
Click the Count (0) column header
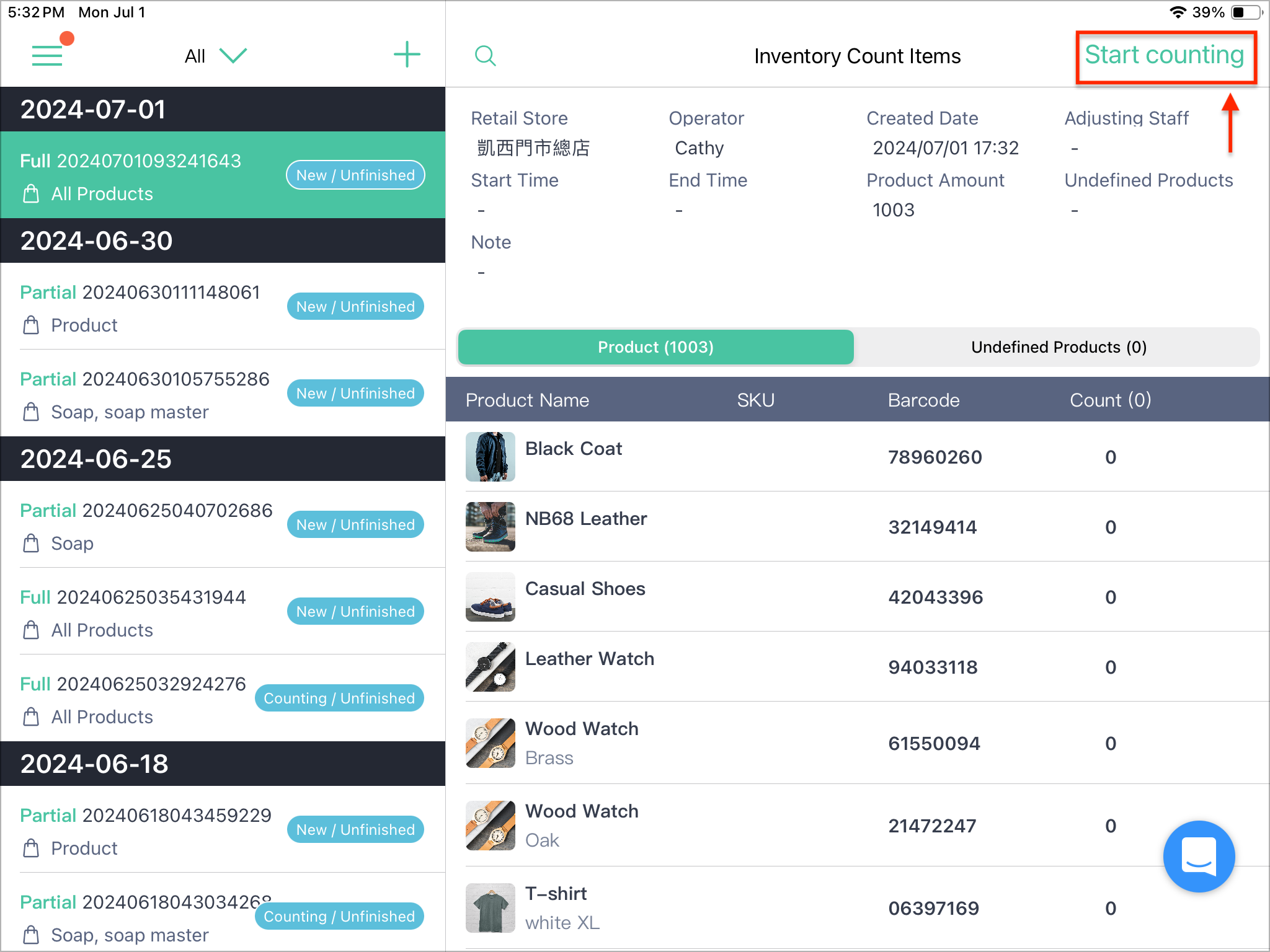1110,400
